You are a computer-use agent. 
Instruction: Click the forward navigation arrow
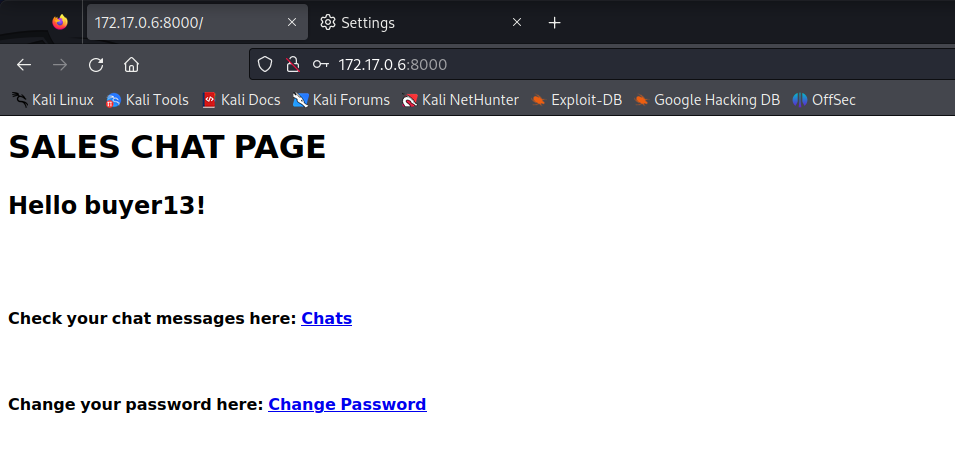click(60, 65)
